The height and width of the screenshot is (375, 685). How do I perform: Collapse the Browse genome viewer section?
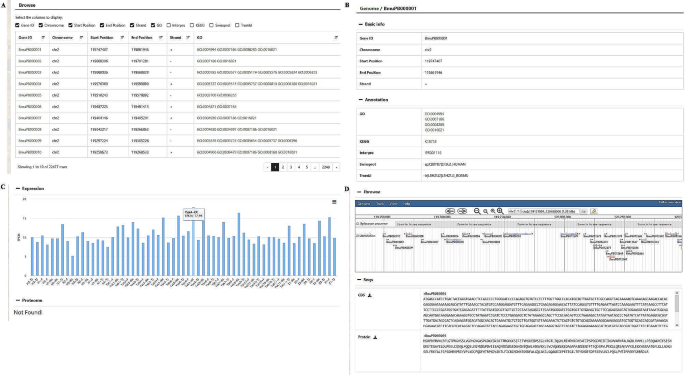(359, 192)
